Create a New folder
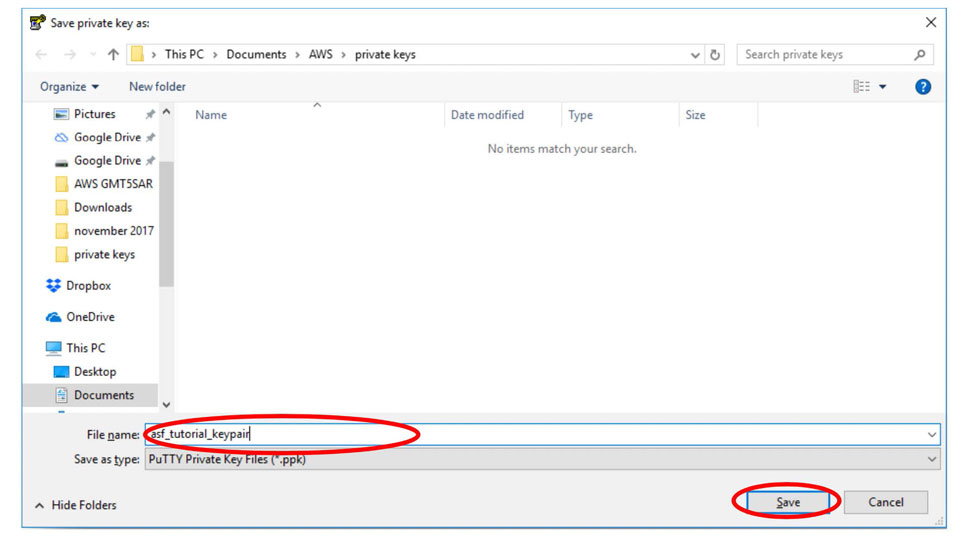960x550 pixels. 157,86
